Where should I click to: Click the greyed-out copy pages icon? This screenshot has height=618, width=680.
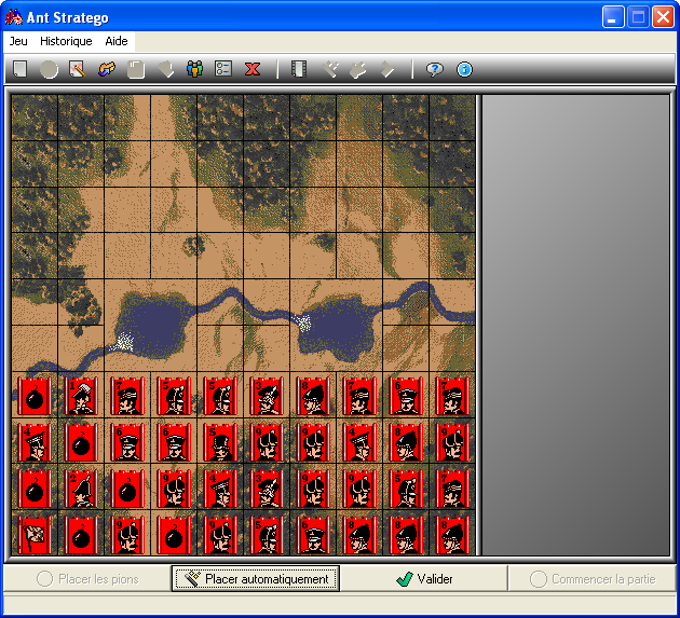point(136,69)
